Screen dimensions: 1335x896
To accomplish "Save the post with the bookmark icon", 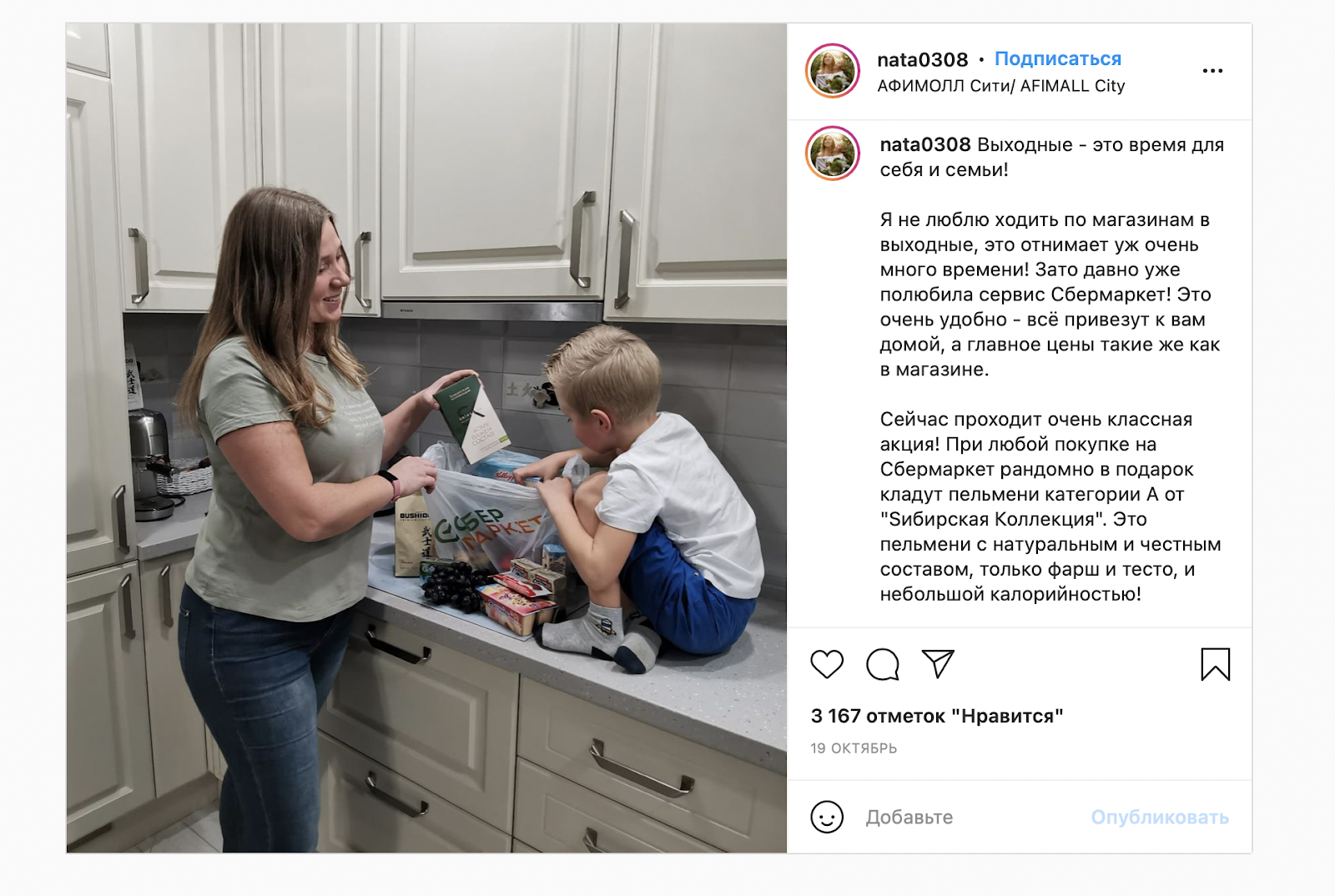I will [x=1215, y=664].
